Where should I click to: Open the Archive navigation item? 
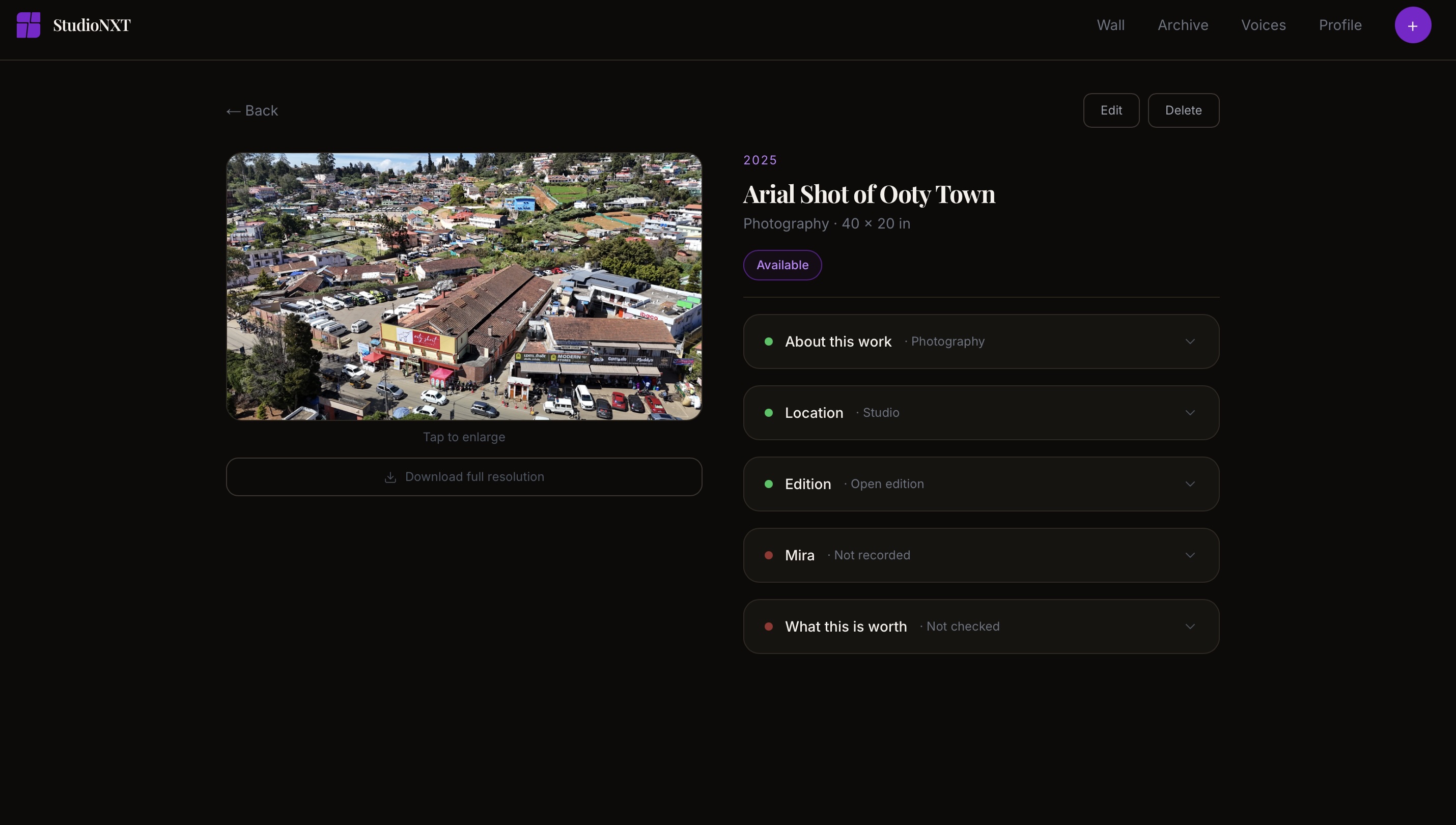coord(1182,25)
